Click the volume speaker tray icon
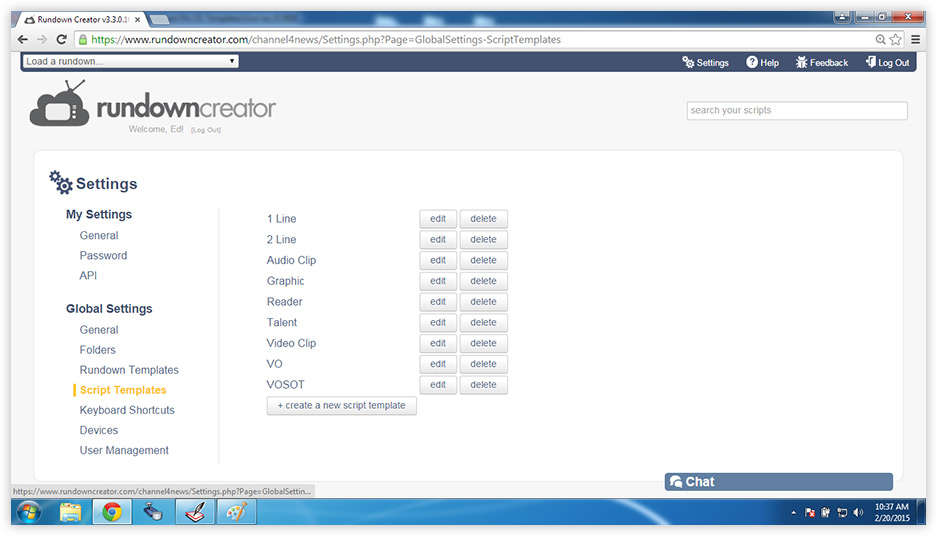 click(x=859, y=512)
